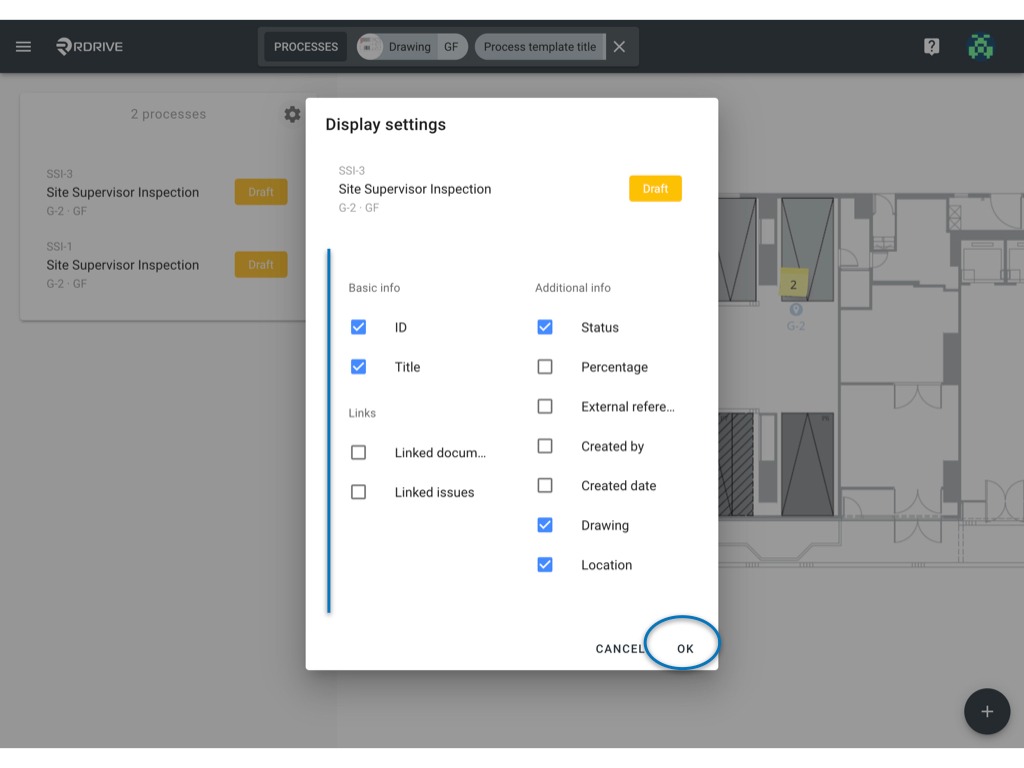
Task: Click the Process template title chip
Action: (540, 47)
